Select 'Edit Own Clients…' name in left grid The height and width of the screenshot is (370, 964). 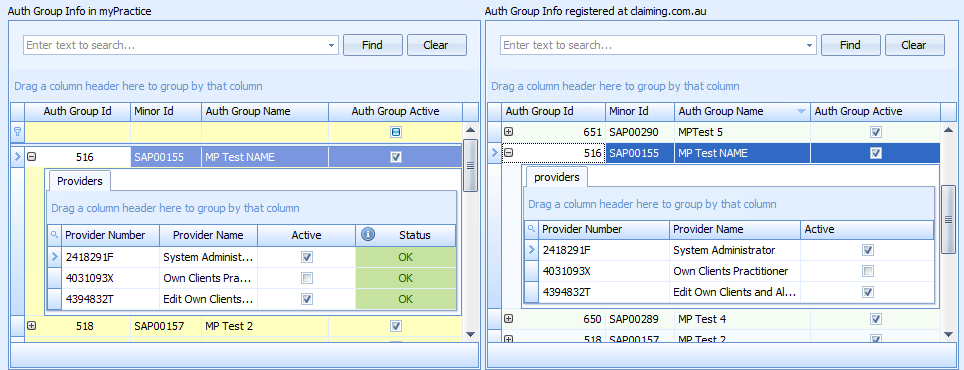208,299
